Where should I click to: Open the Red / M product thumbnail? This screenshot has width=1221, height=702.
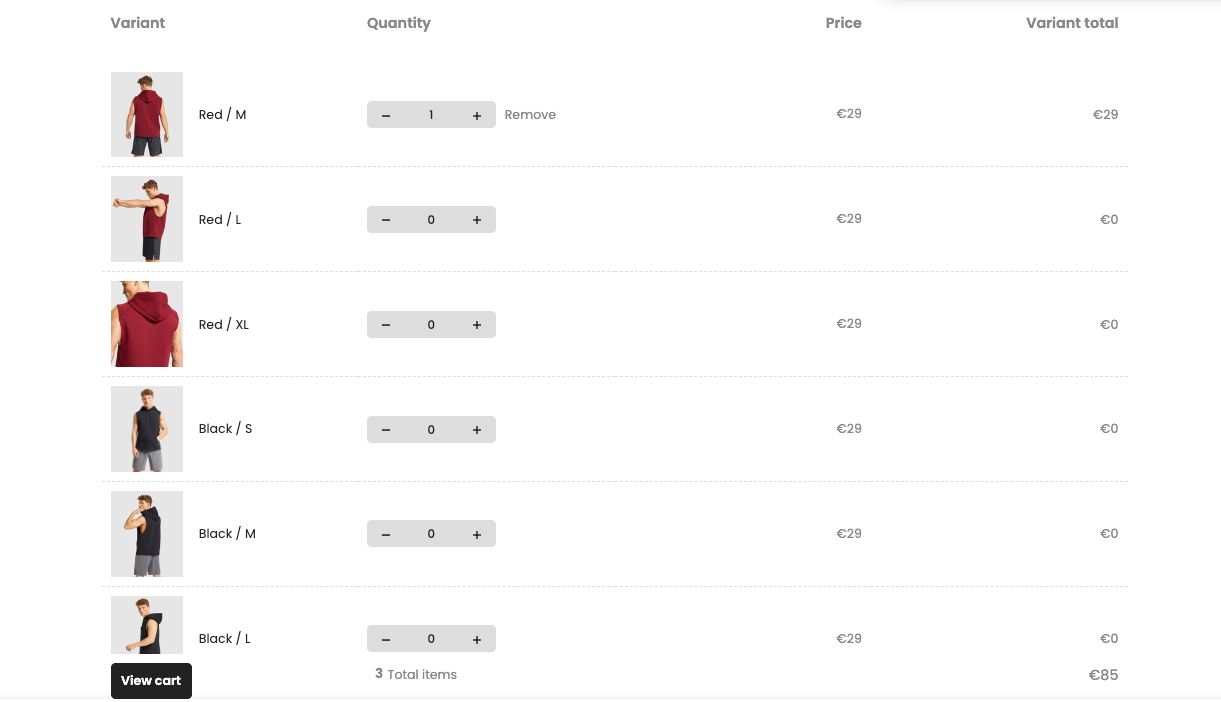(x=147, y=115)
